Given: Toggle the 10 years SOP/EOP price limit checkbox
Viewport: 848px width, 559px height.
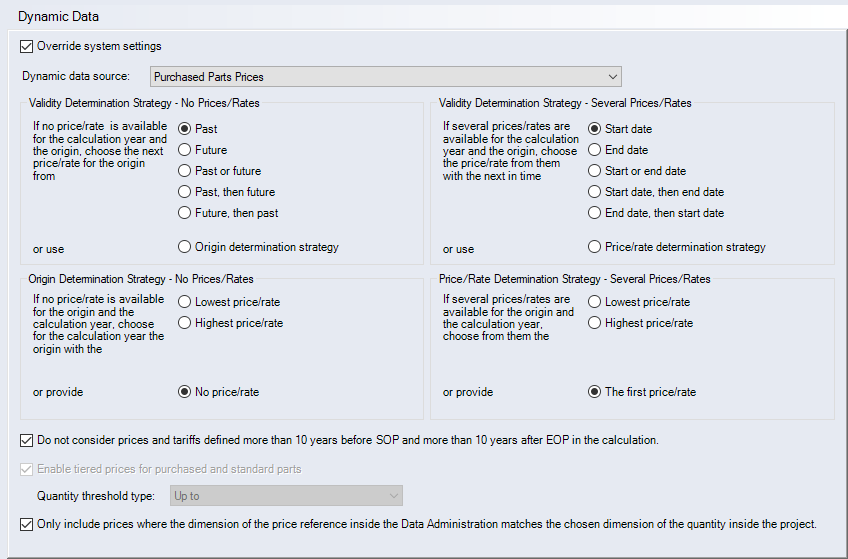Looking at the screenshot, I should 26,440.
